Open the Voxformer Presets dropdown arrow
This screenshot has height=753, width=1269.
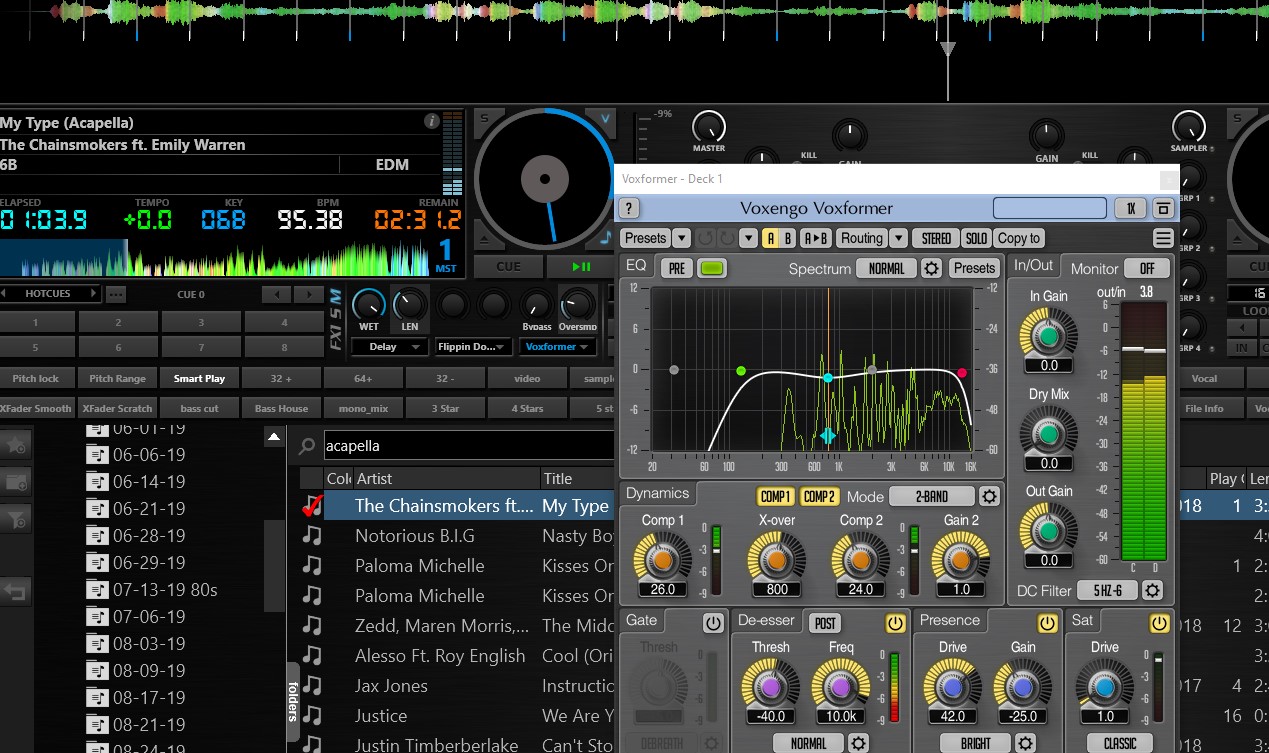pyautogui.click(x=681, y=238)
